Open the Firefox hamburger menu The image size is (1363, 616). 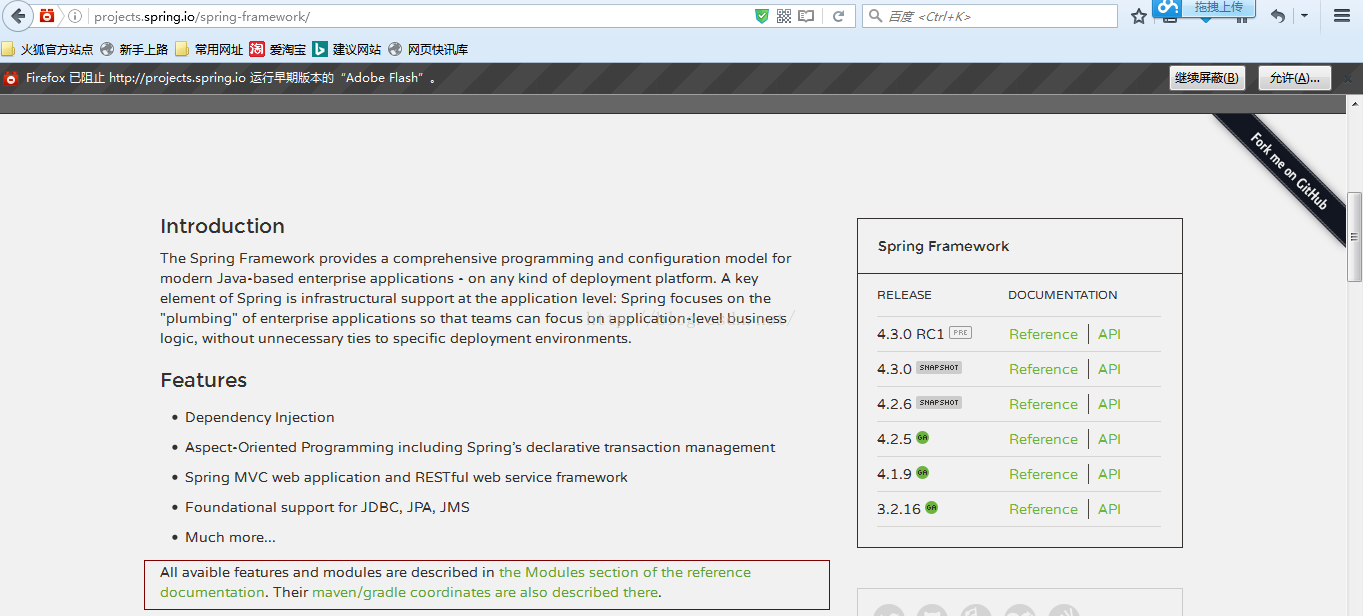(1342, 16)
